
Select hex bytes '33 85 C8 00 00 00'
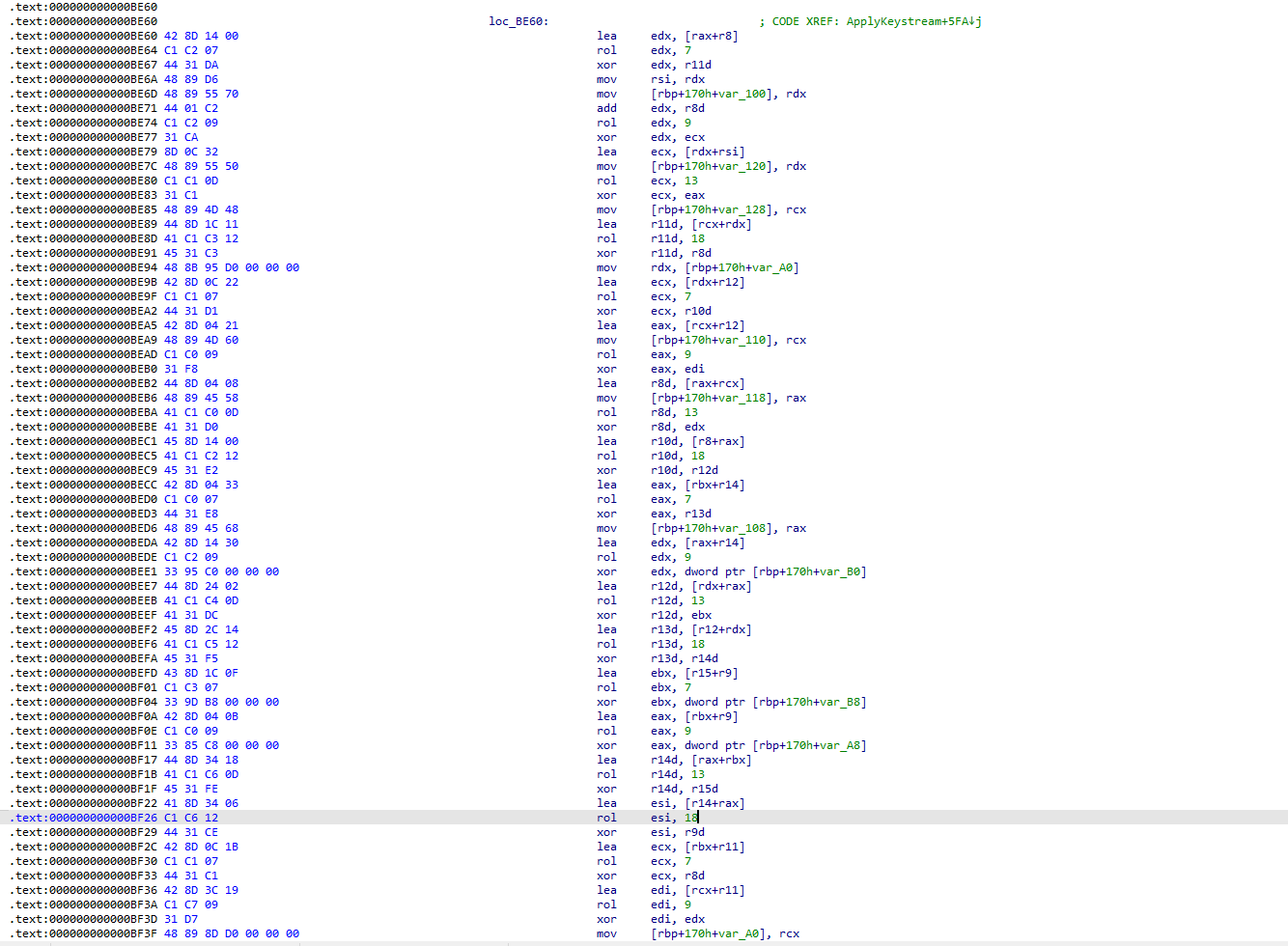coord(222,745)
